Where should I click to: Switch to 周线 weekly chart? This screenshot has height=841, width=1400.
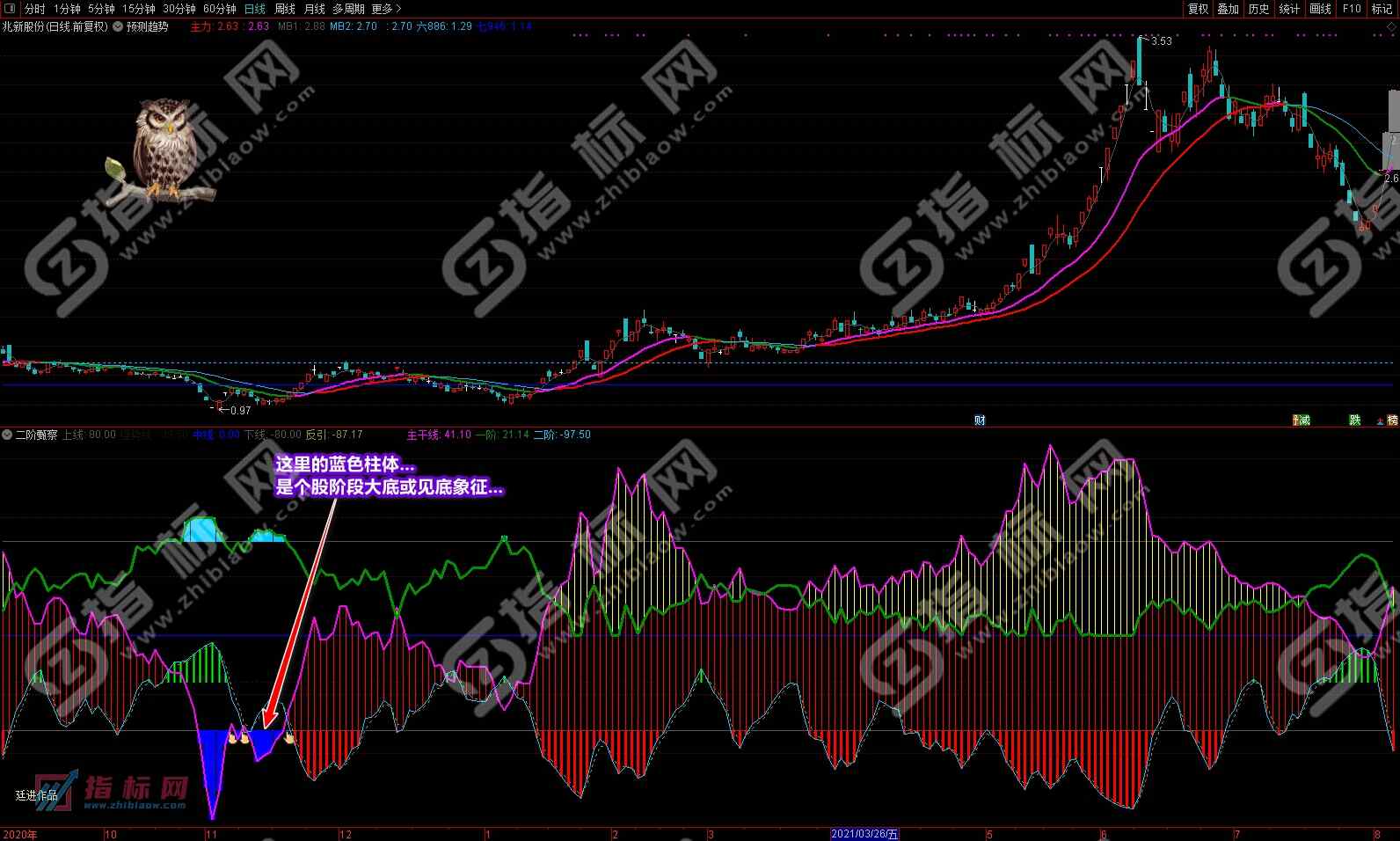[285, 9]
